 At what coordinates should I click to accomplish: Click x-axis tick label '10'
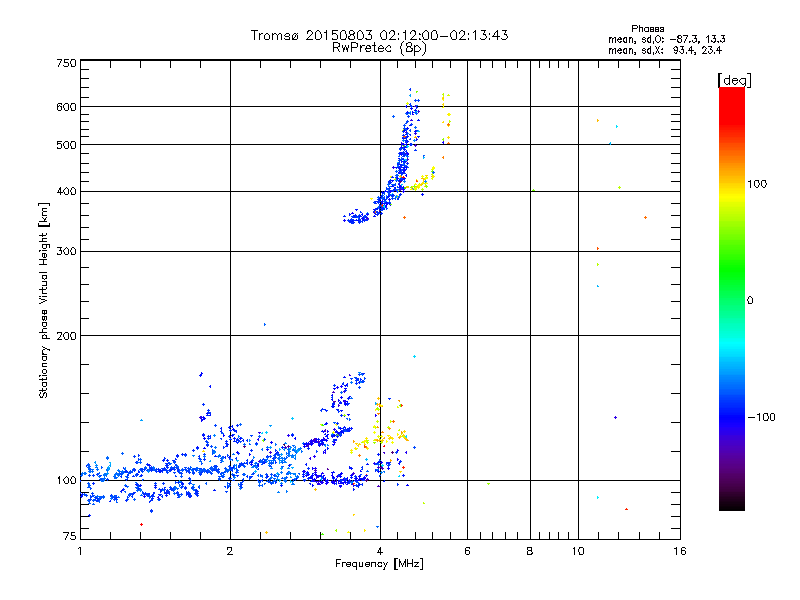578,551
